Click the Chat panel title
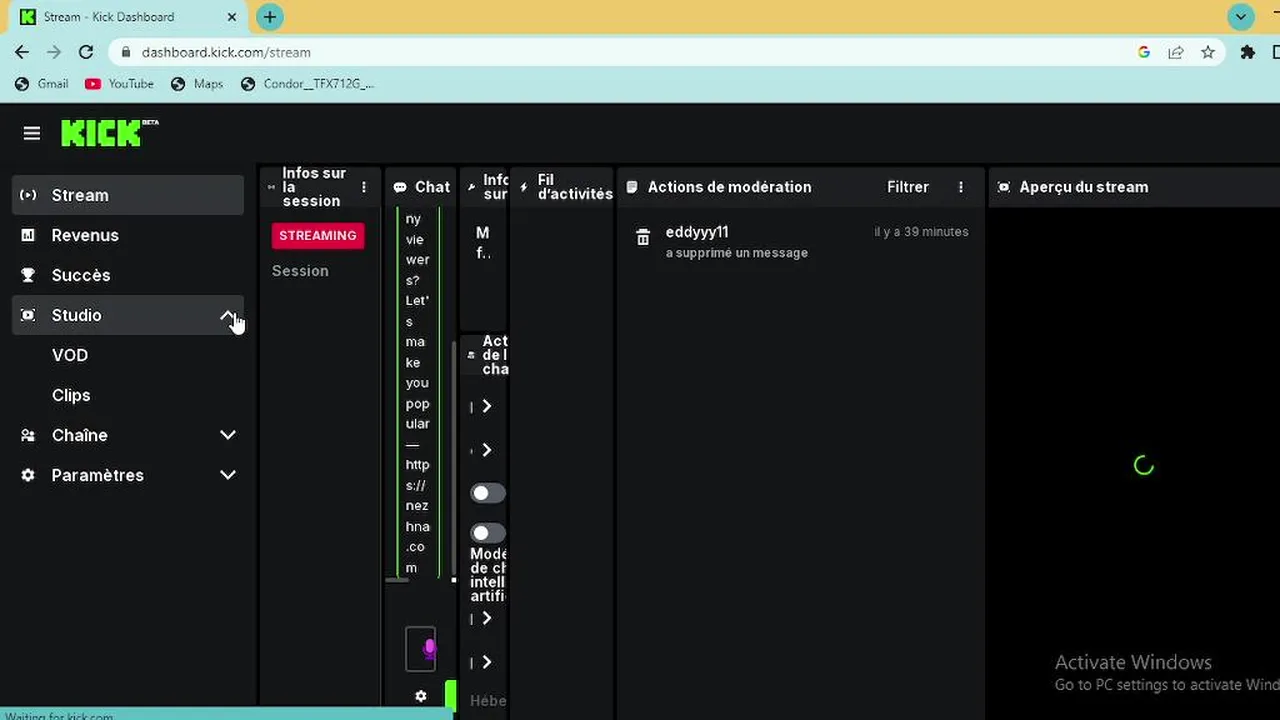 [432, 187]
